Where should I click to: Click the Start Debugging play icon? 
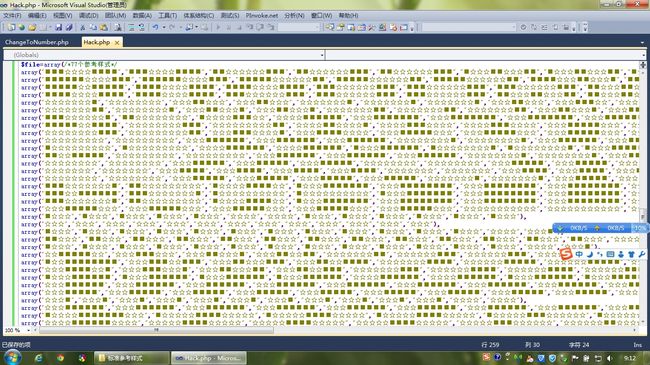[218, 27]
